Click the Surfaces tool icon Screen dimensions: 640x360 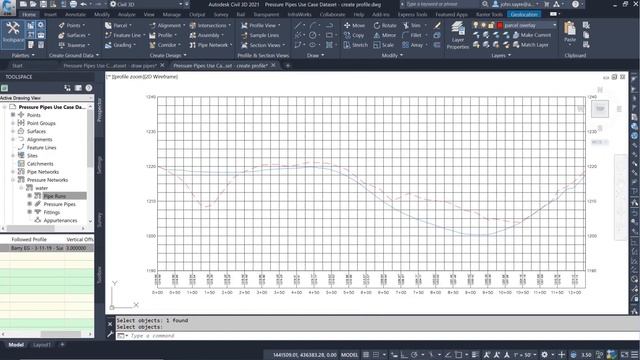tap(62, 36)
